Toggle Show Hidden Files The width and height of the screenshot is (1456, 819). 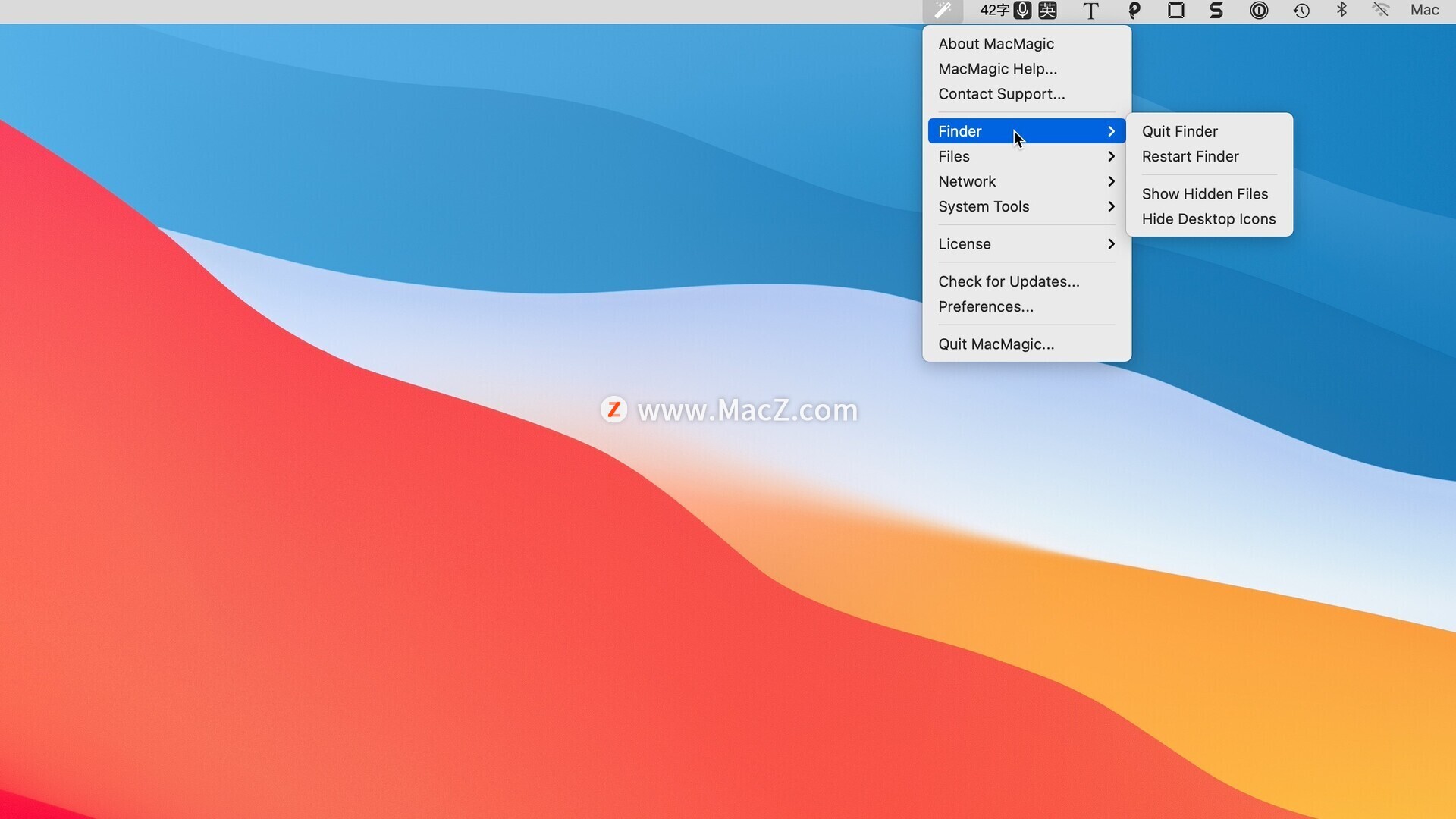(1210, 194)
